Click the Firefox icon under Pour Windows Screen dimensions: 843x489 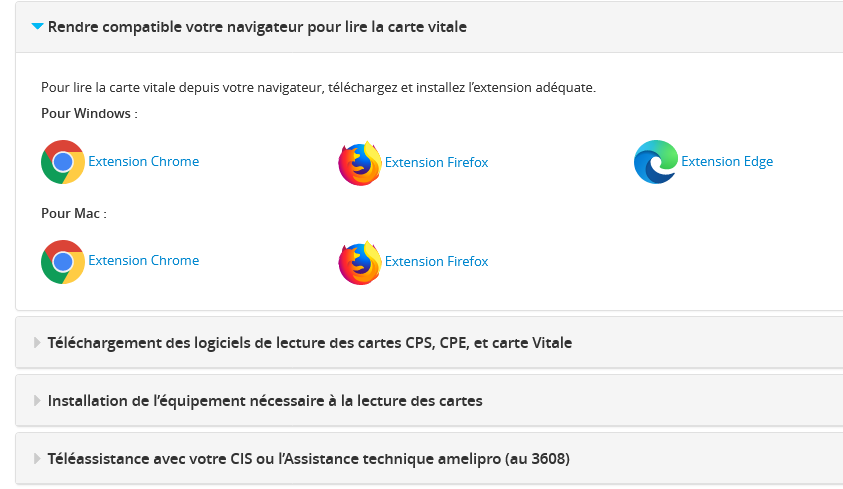point(360,163)
